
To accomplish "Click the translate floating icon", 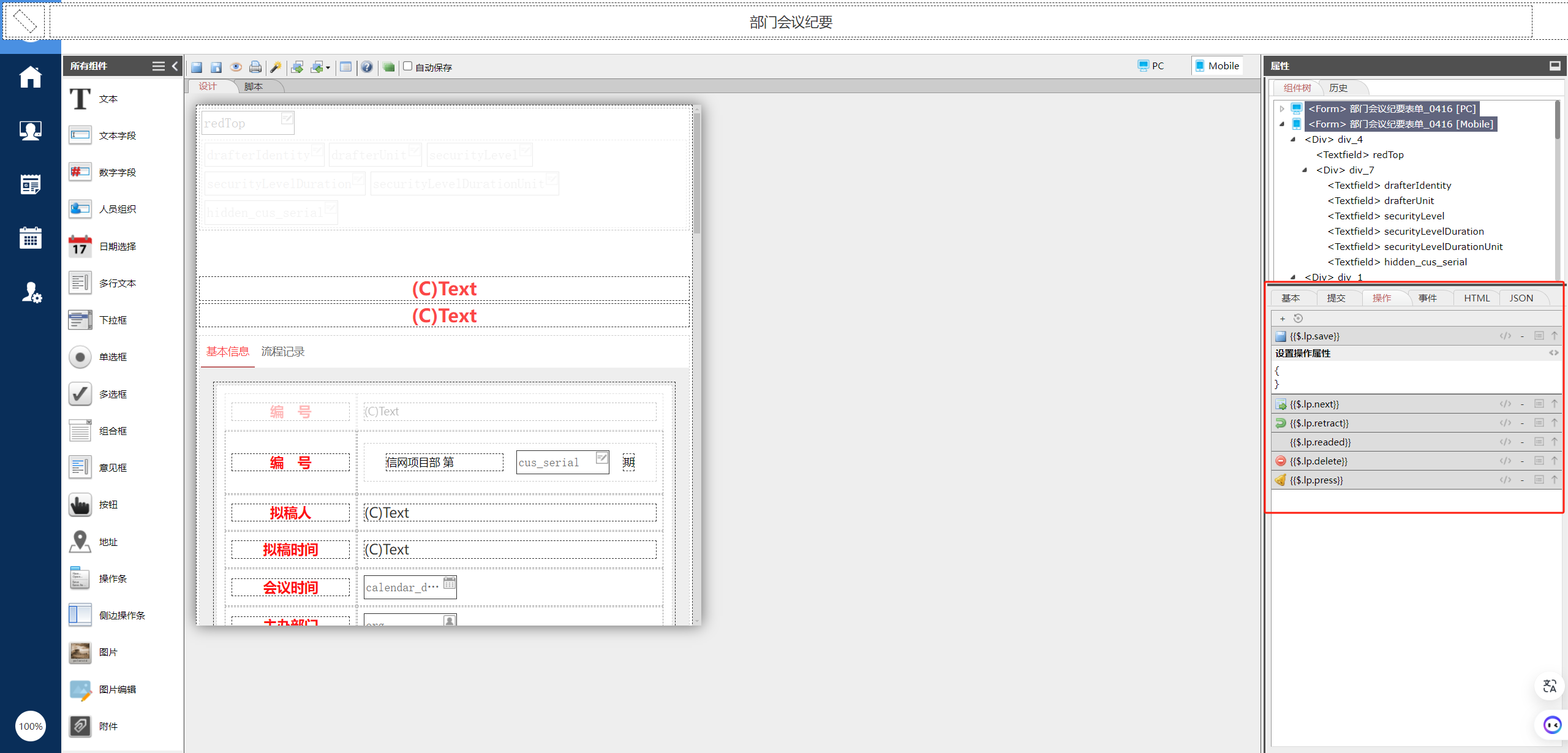I will 1550,686.
